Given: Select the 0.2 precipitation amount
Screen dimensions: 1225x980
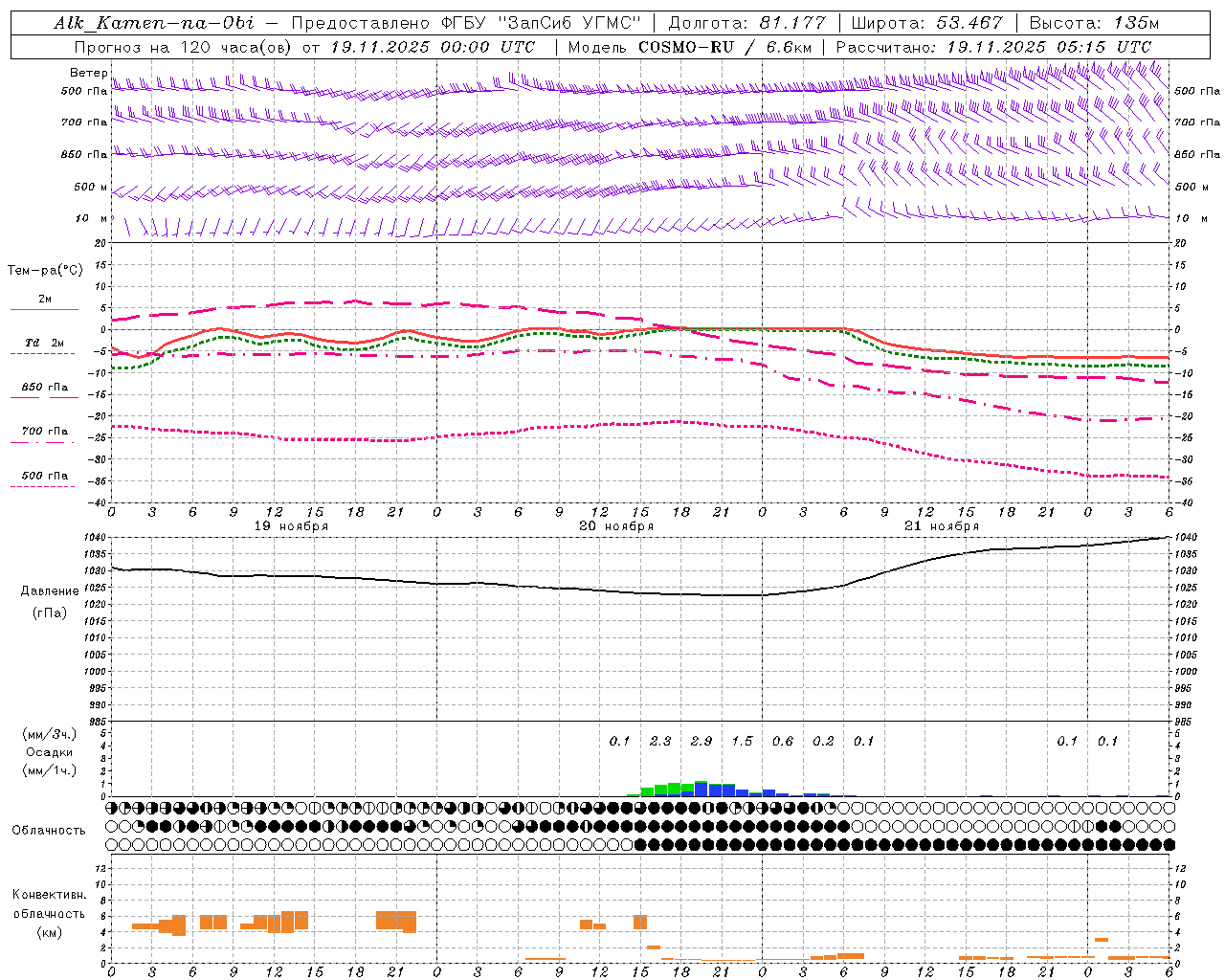Looking at the screenshot, I should click(823, 741).
